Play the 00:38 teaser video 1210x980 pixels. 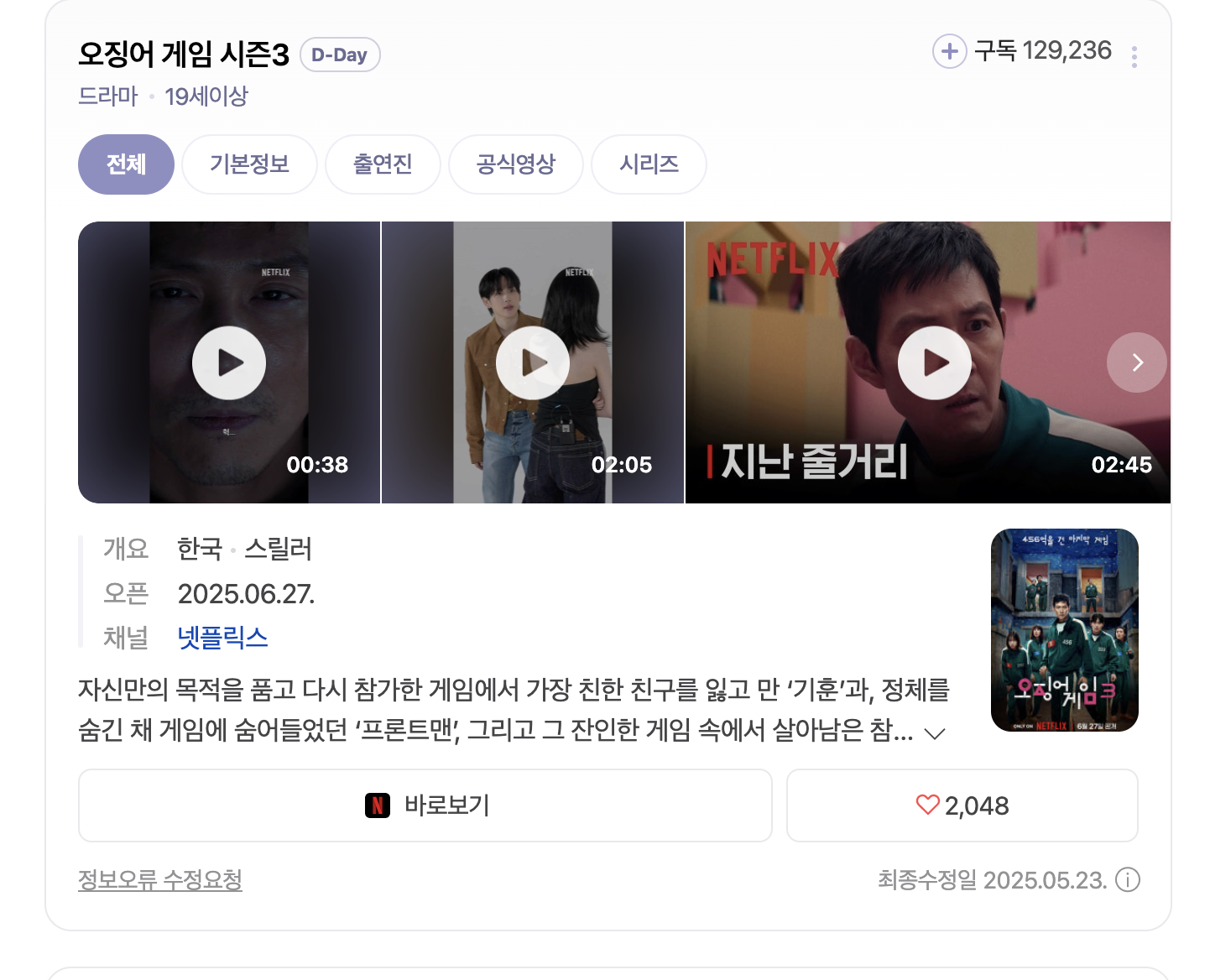tap(229, 362)
